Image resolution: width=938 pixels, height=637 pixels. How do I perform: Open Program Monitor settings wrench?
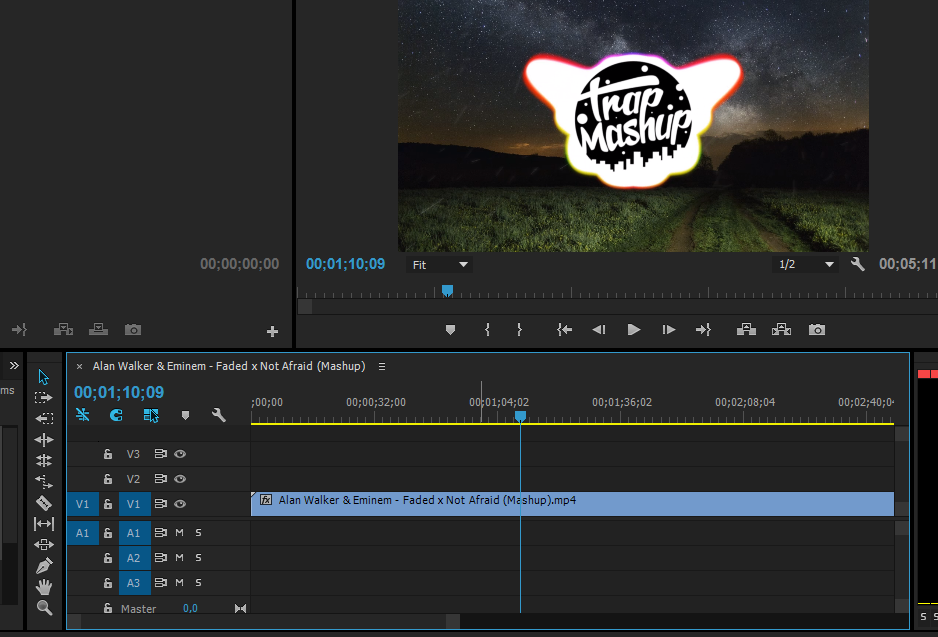click(857, 264)
